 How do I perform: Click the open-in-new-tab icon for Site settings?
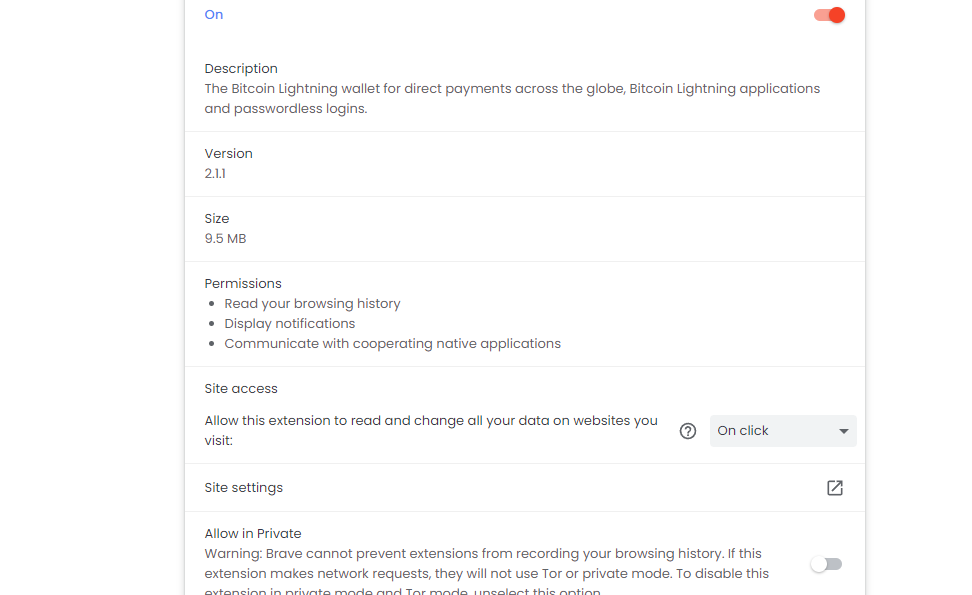[x=835, y=487]
